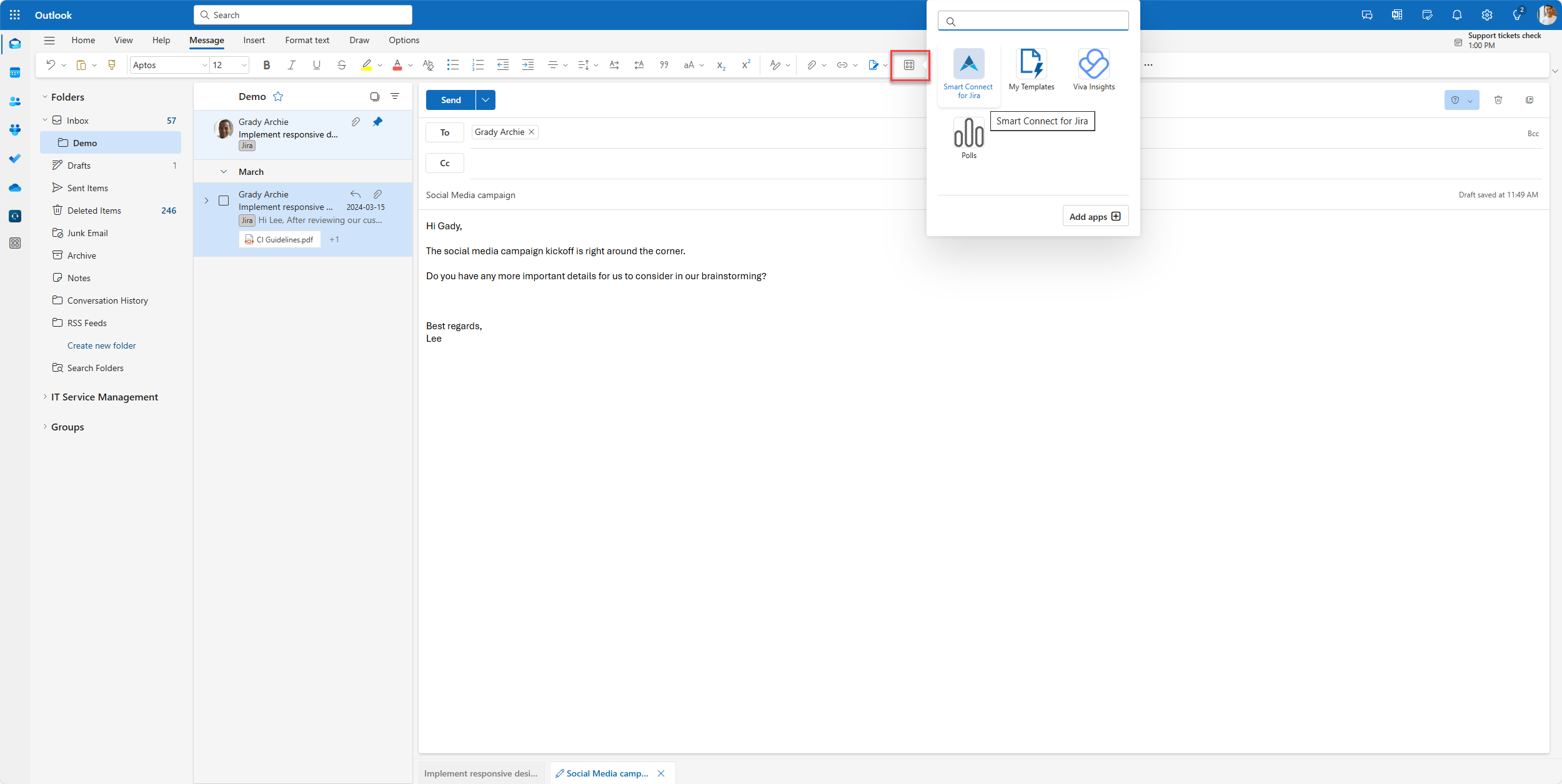Click the insert link icon

(x=842, y=65)
